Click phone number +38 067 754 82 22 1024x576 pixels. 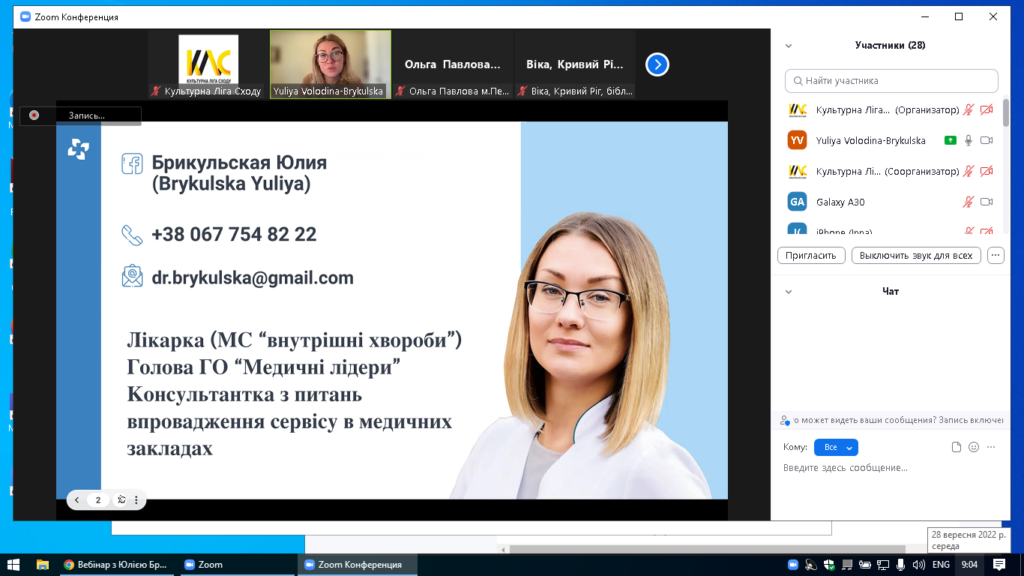[x=234, y=234]
